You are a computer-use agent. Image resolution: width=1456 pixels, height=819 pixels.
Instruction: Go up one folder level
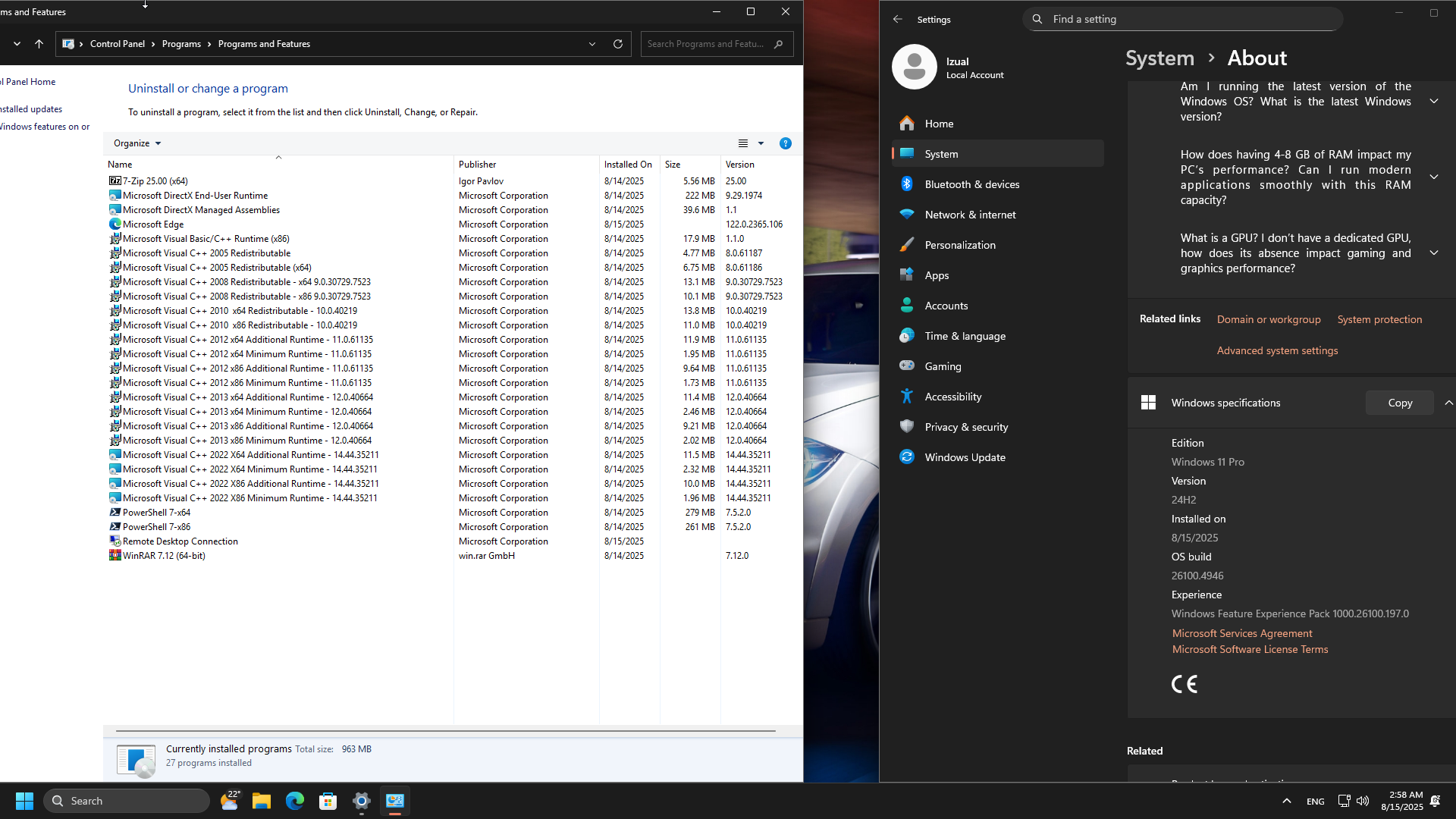pyautogui.click(x=39, y=44)
